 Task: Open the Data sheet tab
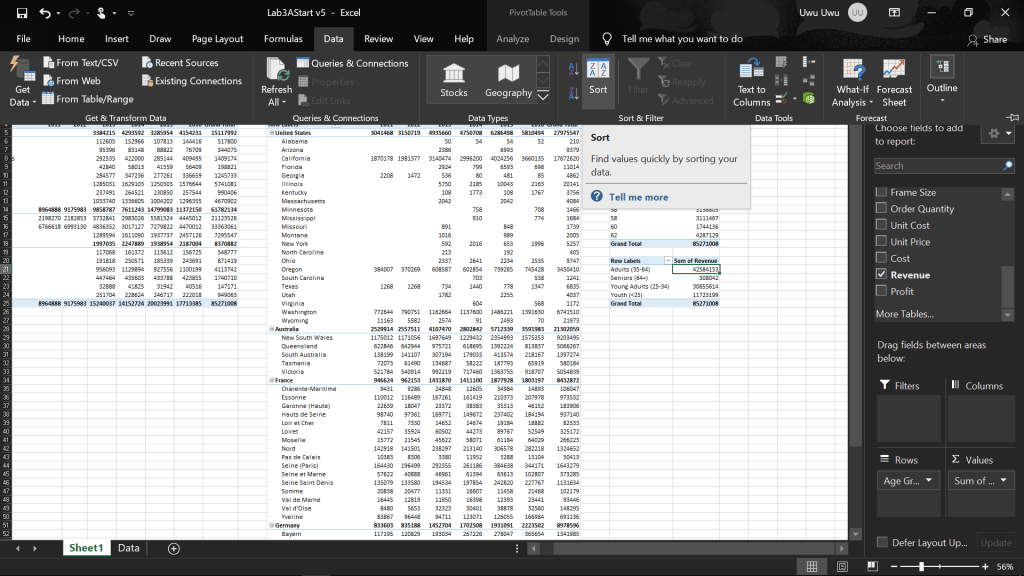pos(129,548)
